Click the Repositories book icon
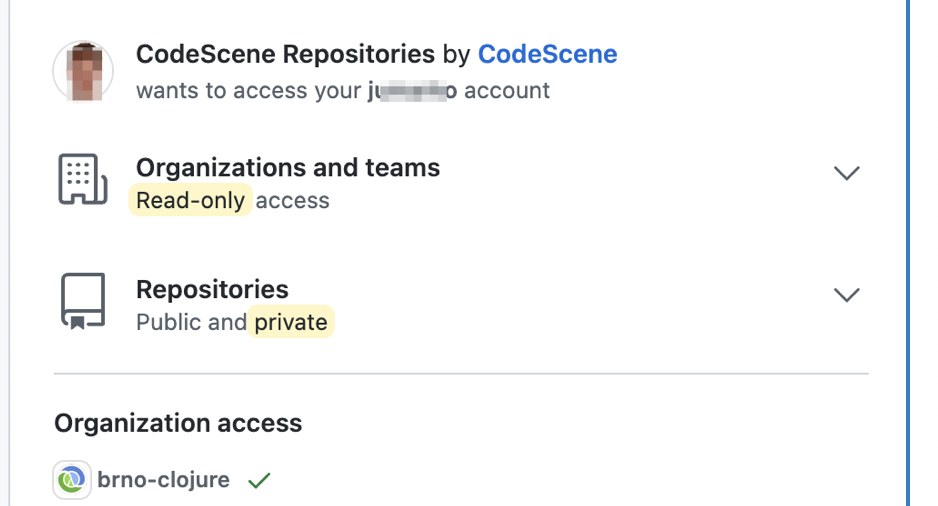 coord(83,301)
